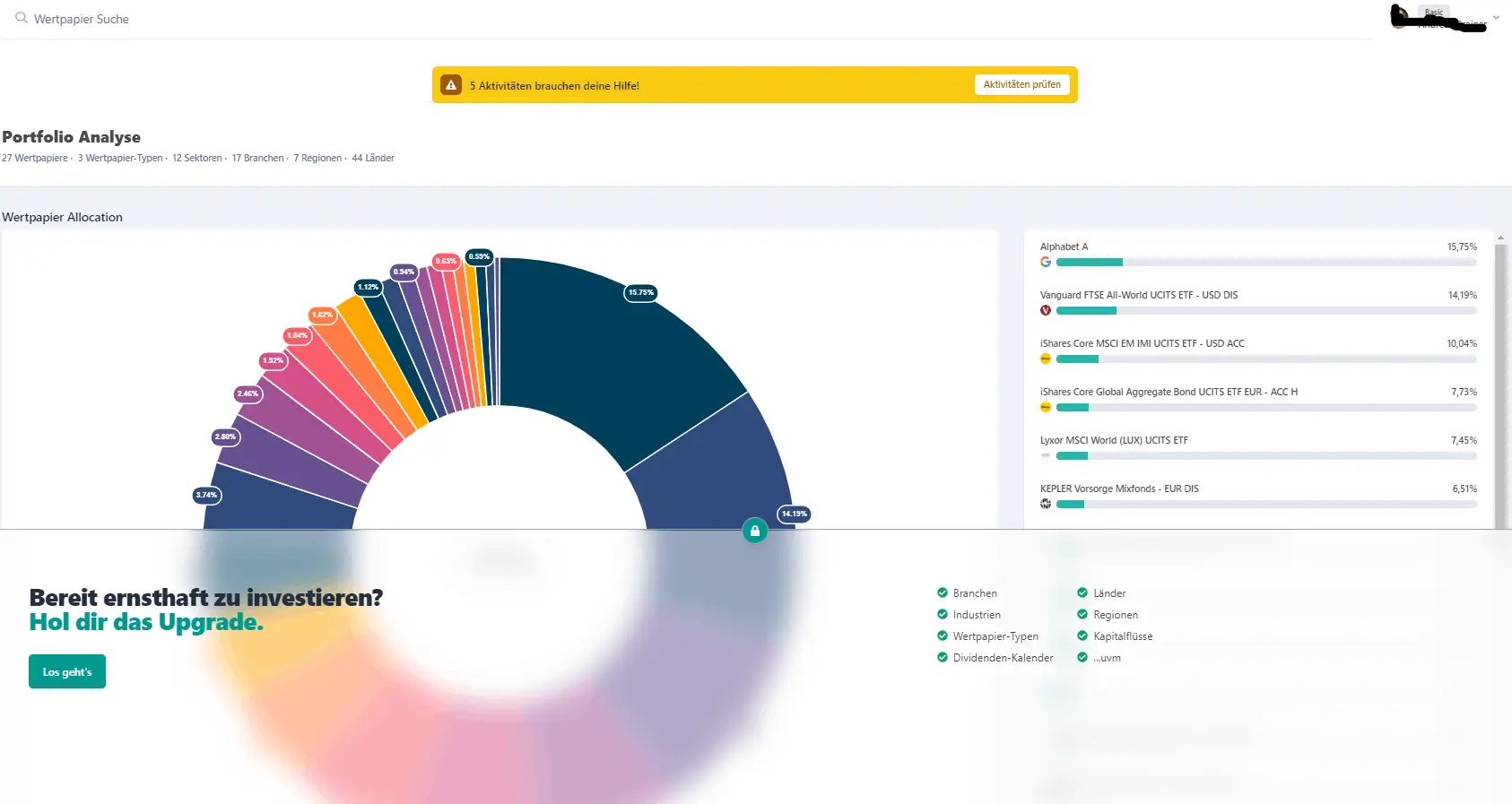The height and width of the screenshot is (804, 1512).
Task: Click the 3 Wertpapier-Typen summary text
Action: click(120, 158)
